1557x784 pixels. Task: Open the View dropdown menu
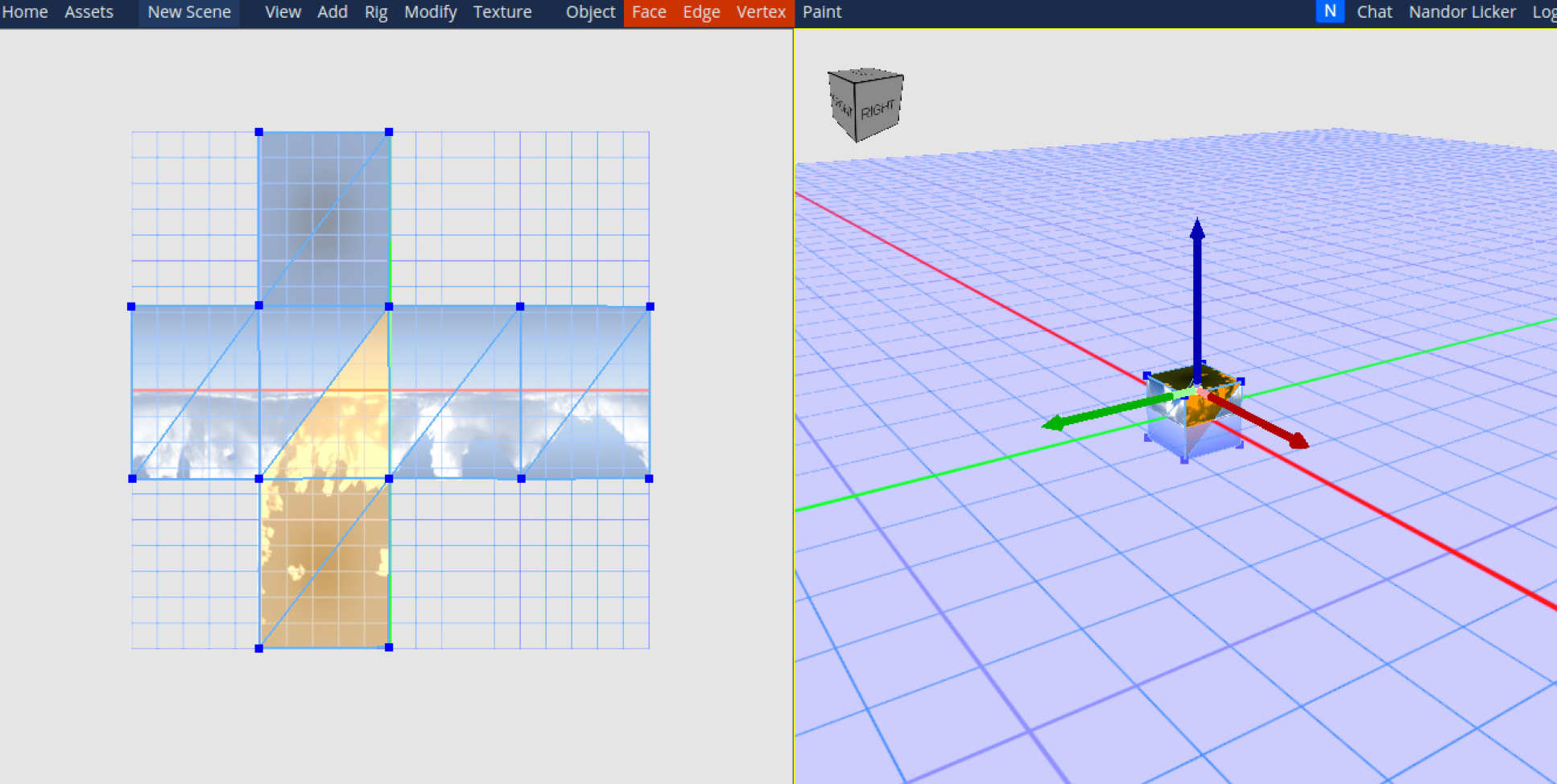[x=283, y=12]
